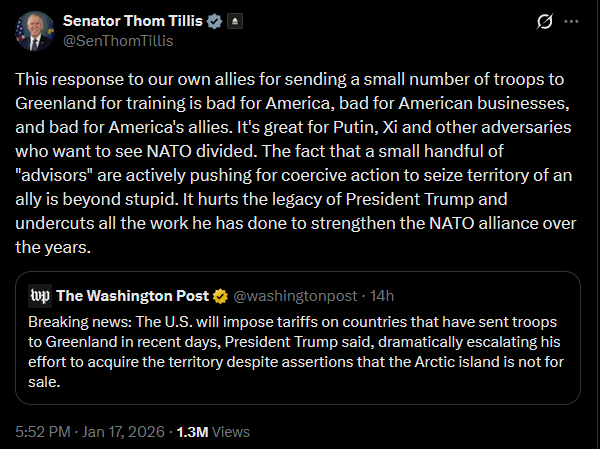Click the blue verified checkmark badge
The width and height of the screenshot is (600, 449).
[214, 21]
